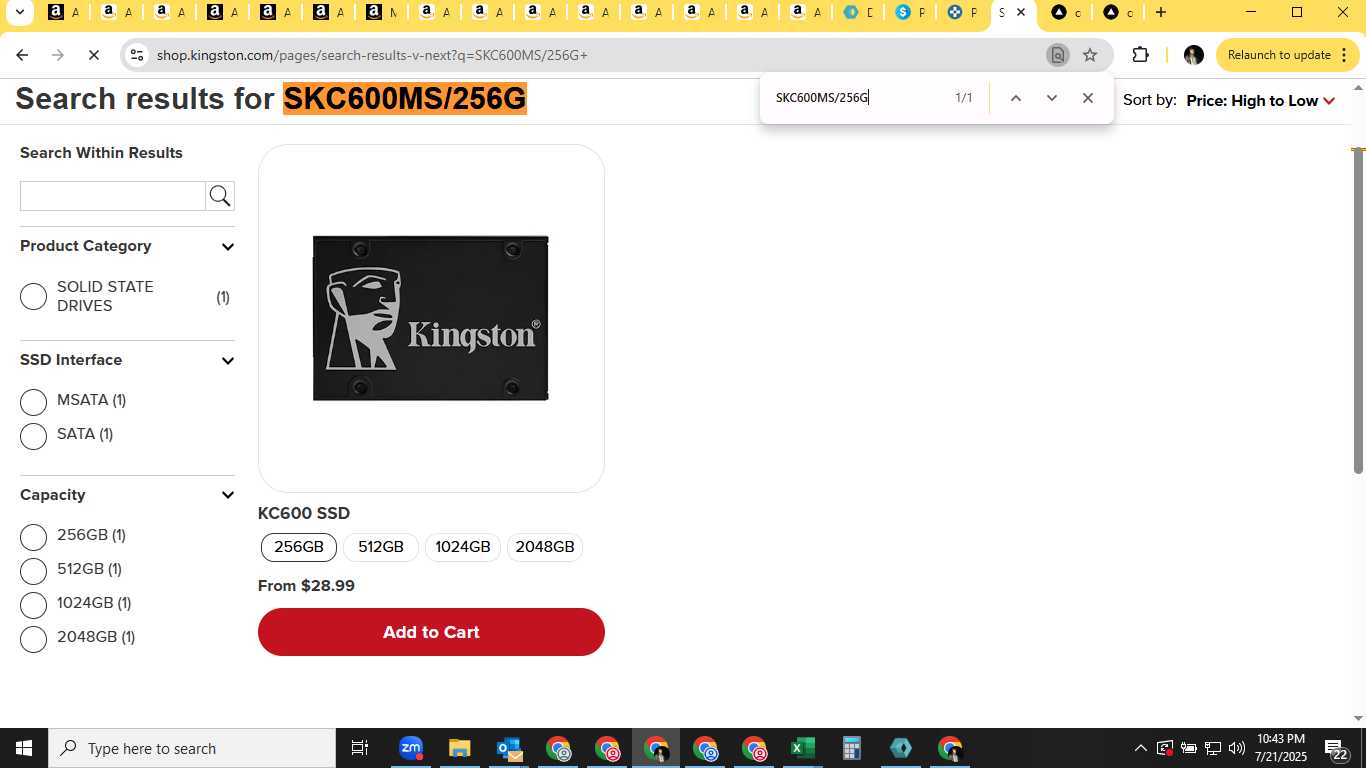Screen dimensions: 1366x768
Task: Collapse the Capacity filter section
Action: [x=227, y=496]
